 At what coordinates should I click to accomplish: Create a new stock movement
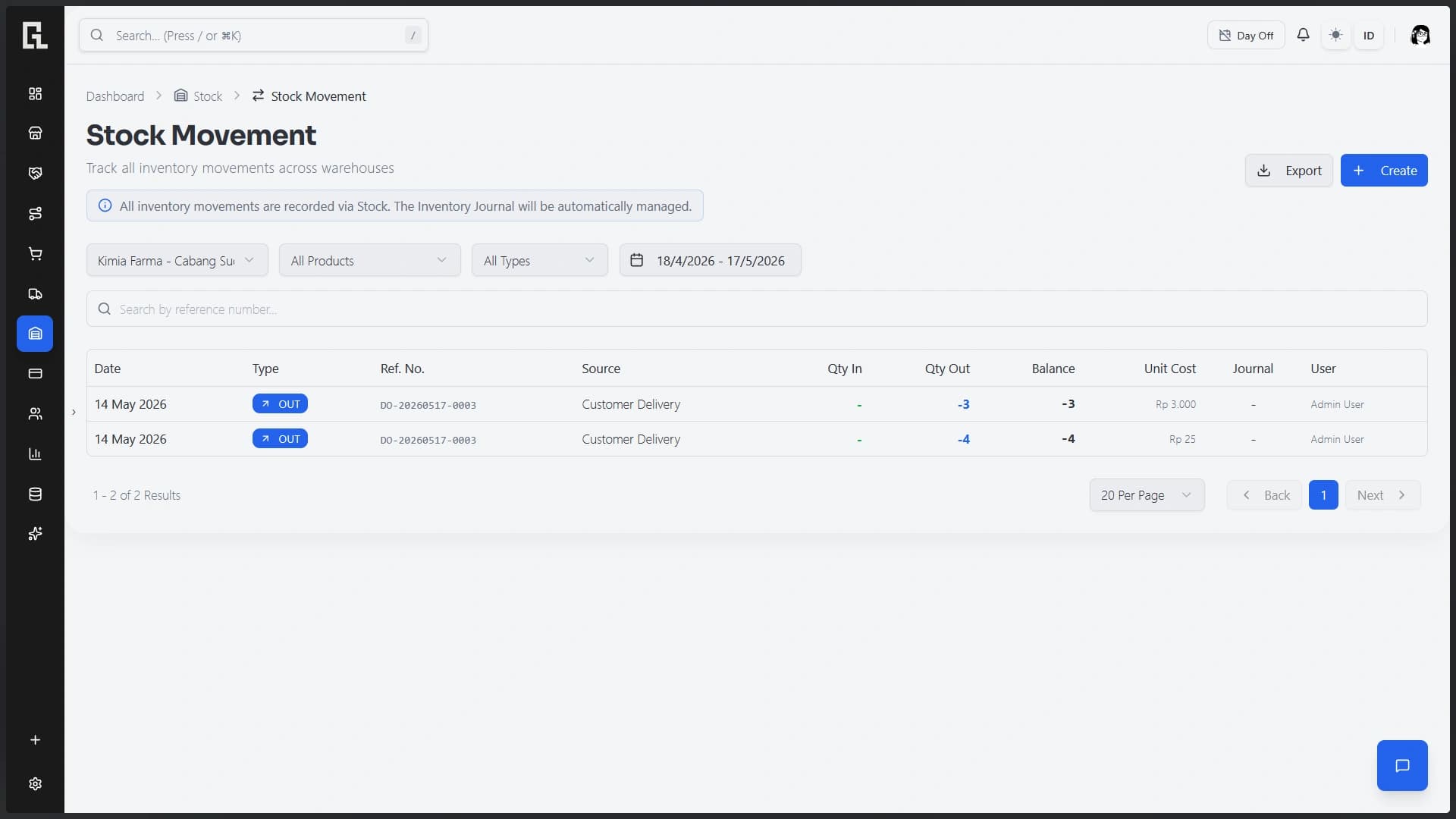pyautogui.click(x=1384, y=171)
